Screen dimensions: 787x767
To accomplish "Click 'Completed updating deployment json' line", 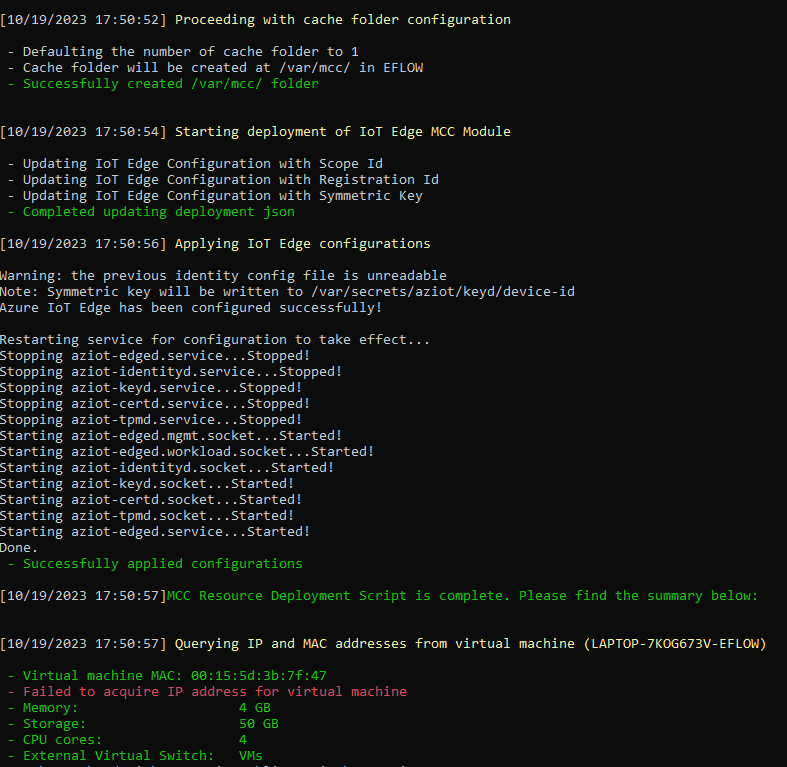I will (159, 212).
